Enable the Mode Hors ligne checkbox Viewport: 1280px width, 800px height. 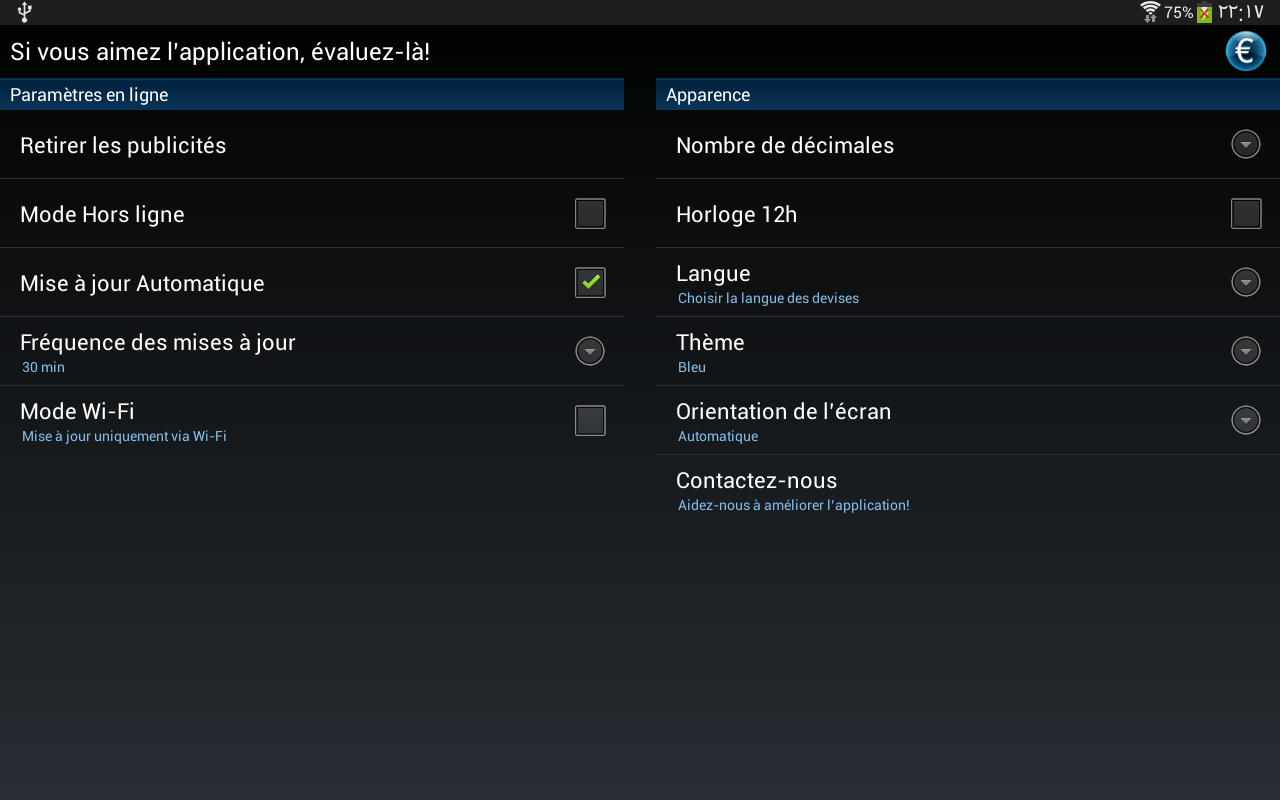pyautogui.click(x=590, y=214)
